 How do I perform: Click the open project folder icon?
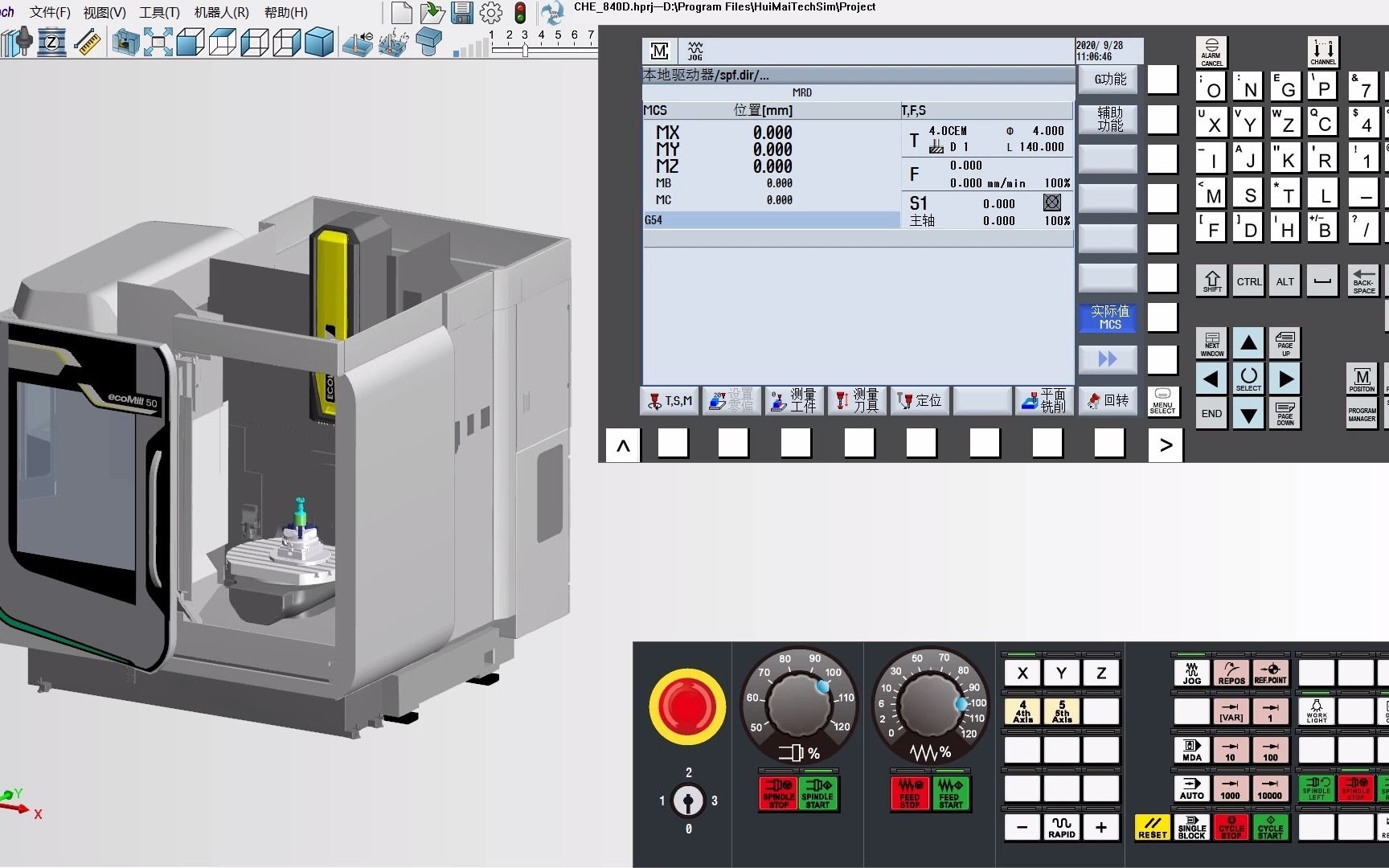432,12
